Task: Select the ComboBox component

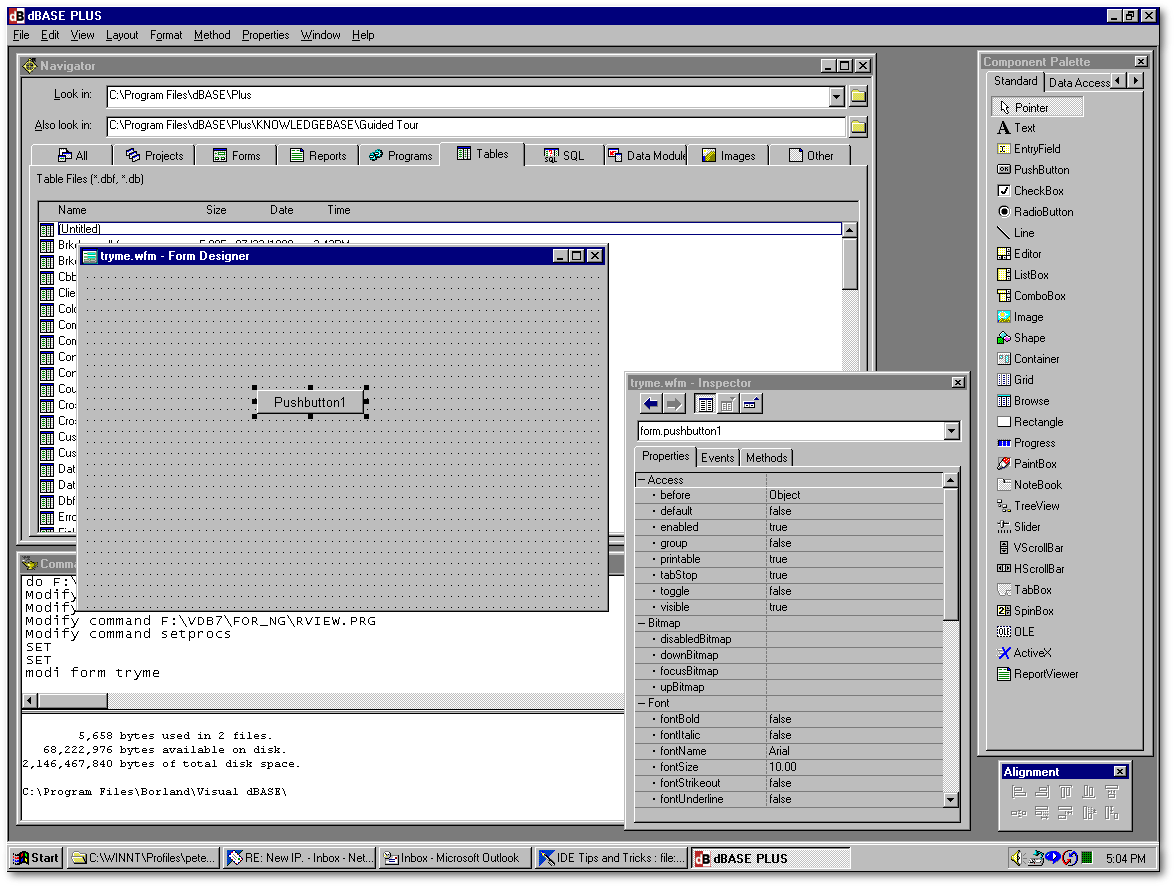Action: tap(1031, 295)
